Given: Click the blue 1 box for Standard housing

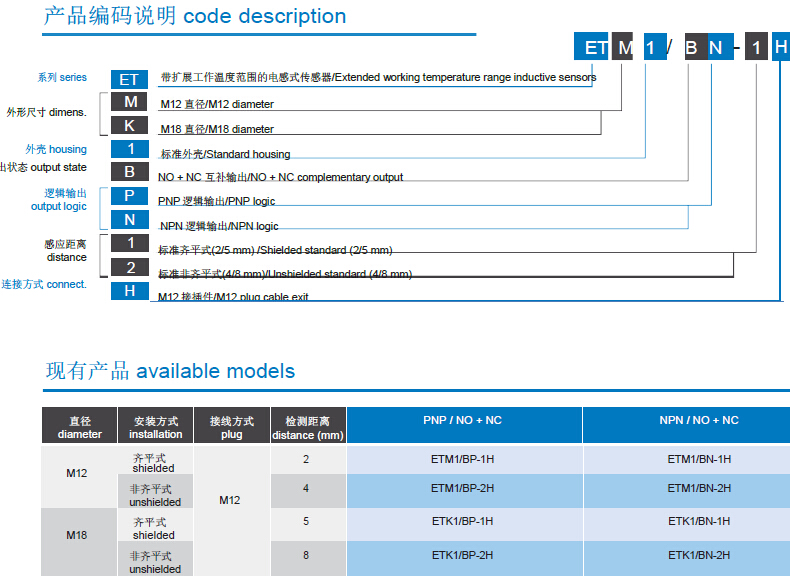Looking at the screenshot, I should [x=129, y=149].
